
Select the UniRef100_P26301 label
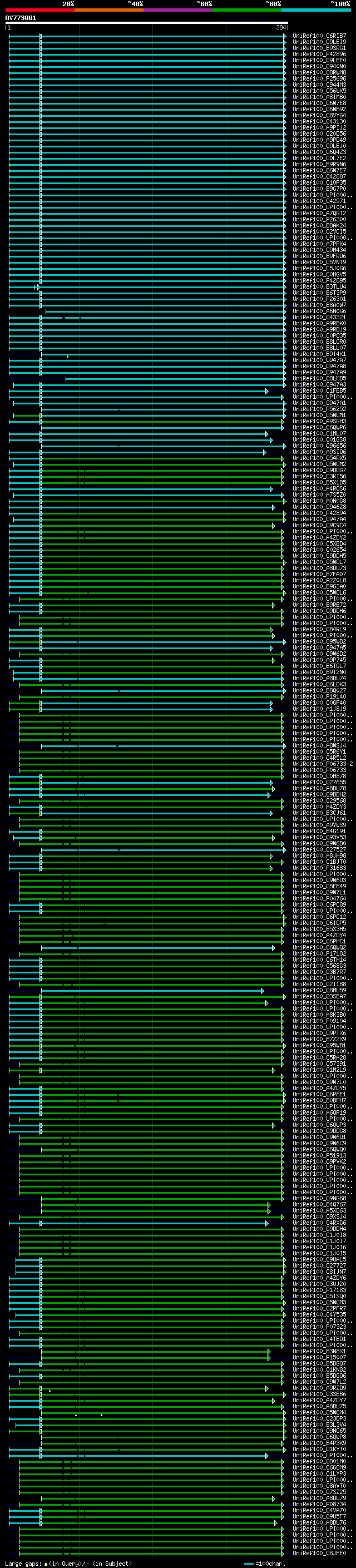click(319, 299)
